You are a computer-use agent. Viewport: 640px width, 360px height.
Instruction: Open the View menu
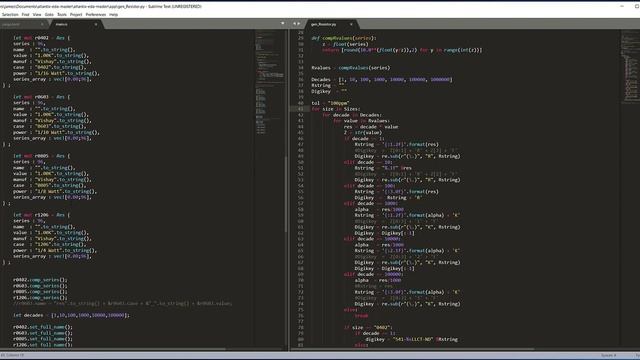pyautogui.click(x=37, y=14)
